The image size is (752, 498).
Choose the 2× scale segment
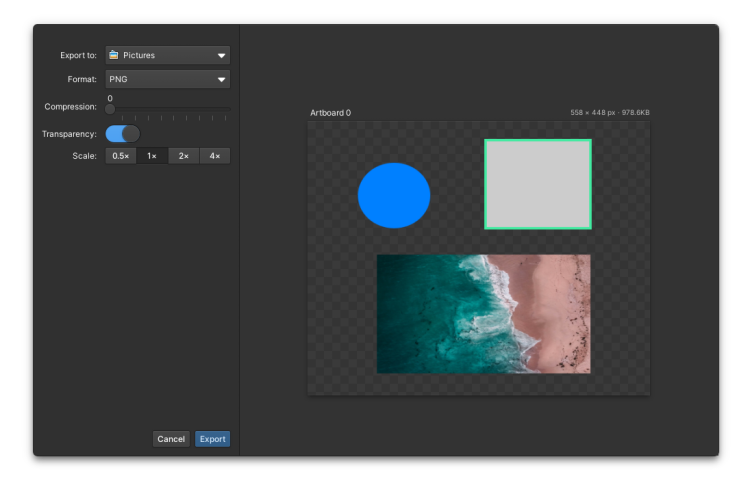[x=183, y=156]
